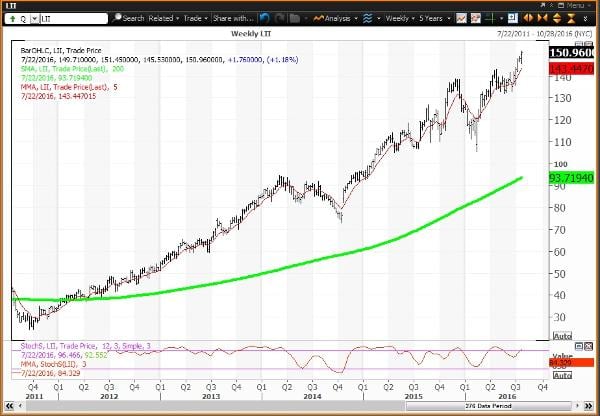Open the Trade menu

[196, 18]
